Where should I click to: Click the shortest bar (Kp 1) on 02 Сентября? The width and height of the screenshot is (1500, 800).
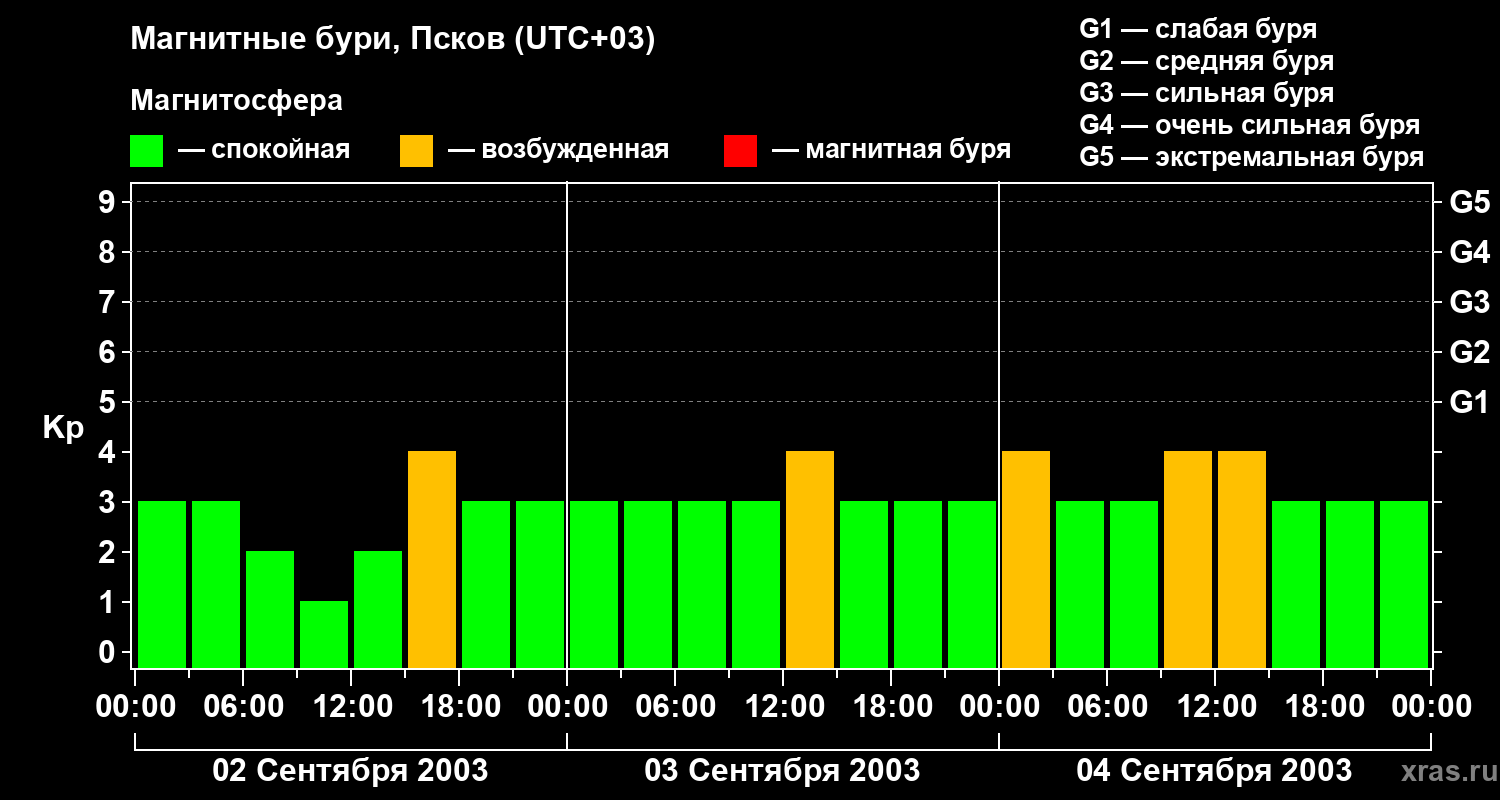click(324, 634)
